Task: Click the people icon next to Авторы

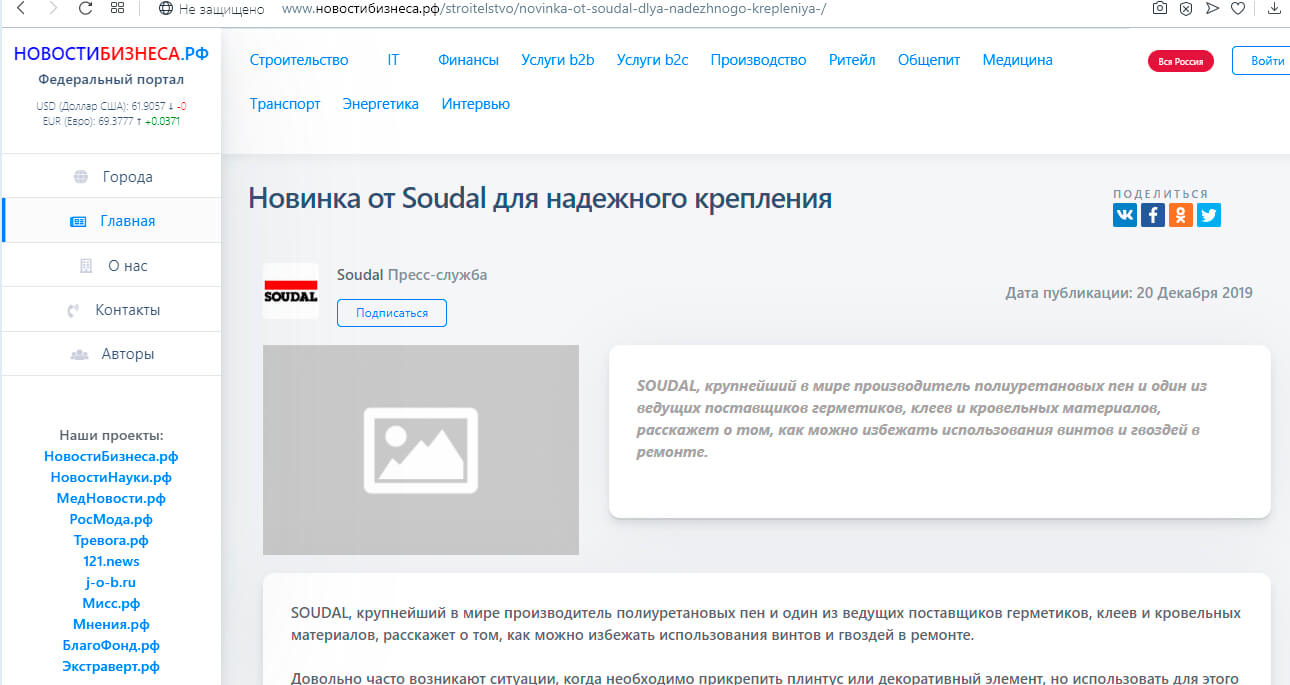Action: [x=79, y=354]
